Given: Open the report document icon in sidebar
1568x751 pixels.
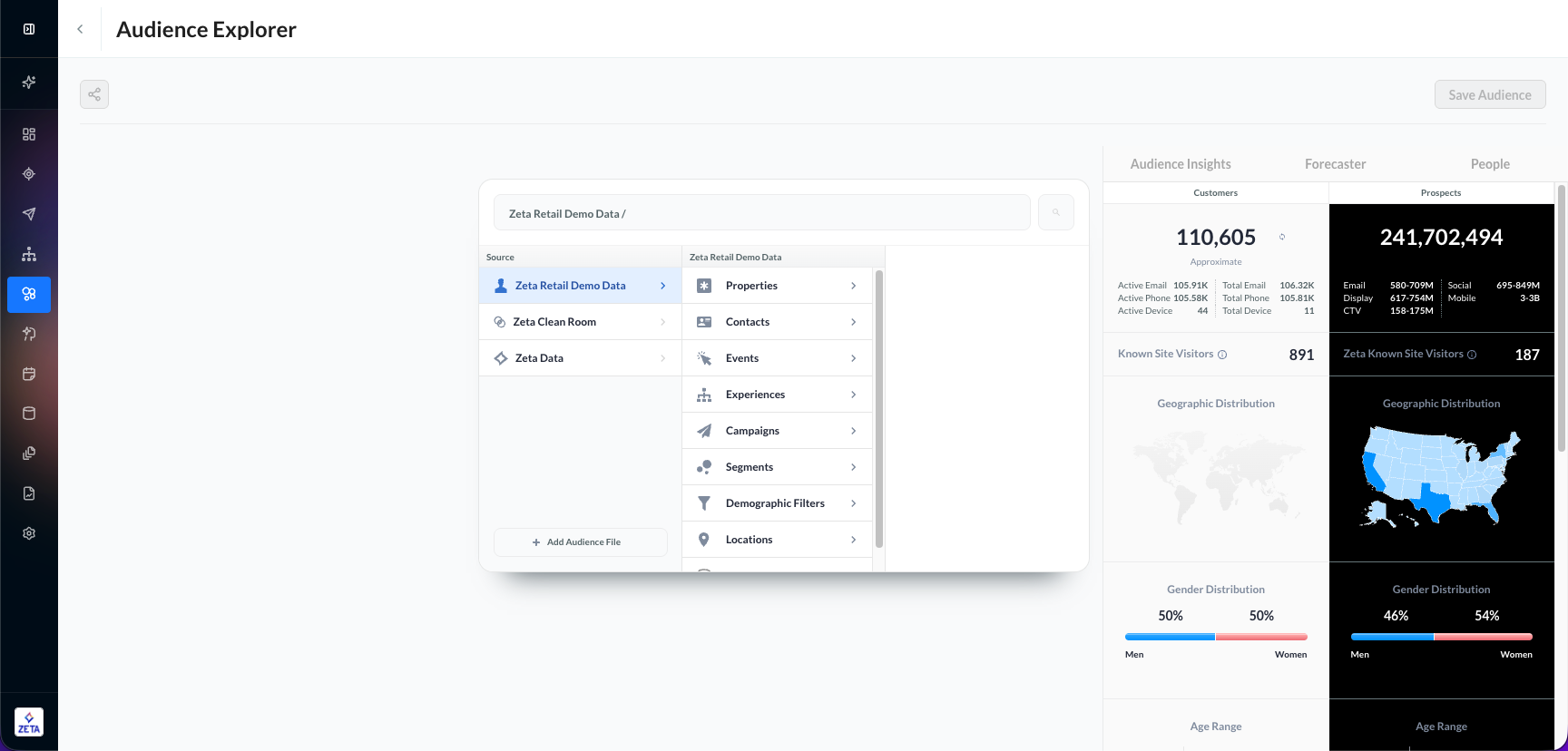Looking at the screenshot, I should click(x=29, y=493).
